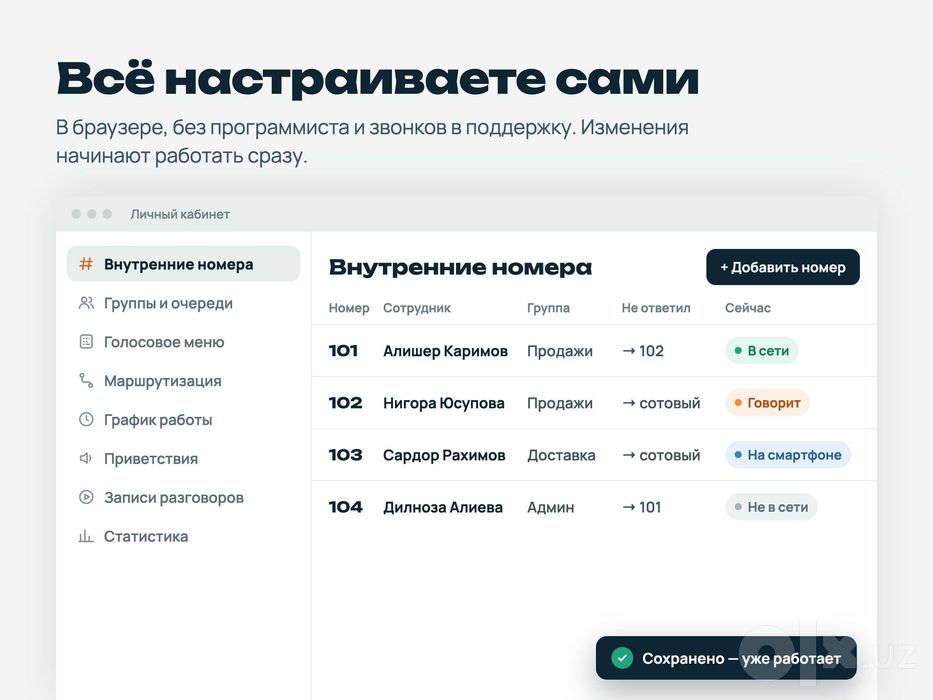Click employee Сардор Рахимов
Image resolution: width=933 pixels, height=700 pixels.
pos(444,455)
